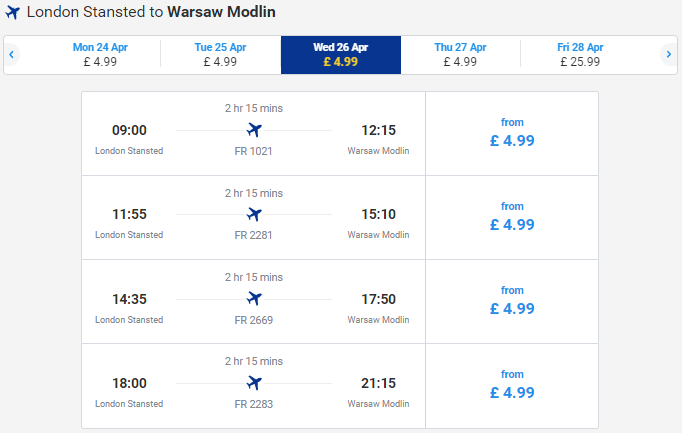Image resolution: width=682 pixels, height=433 pixels.
Task: Click the 21:15 Warsaw Modlin arrival time
Action: pos(378,383)
